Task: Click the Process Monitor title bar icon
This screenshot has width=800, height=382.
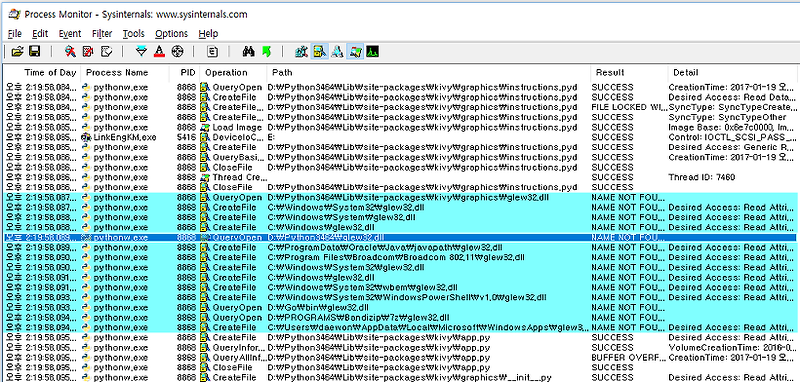Action: pyautogui.click(x=15, y=14)
